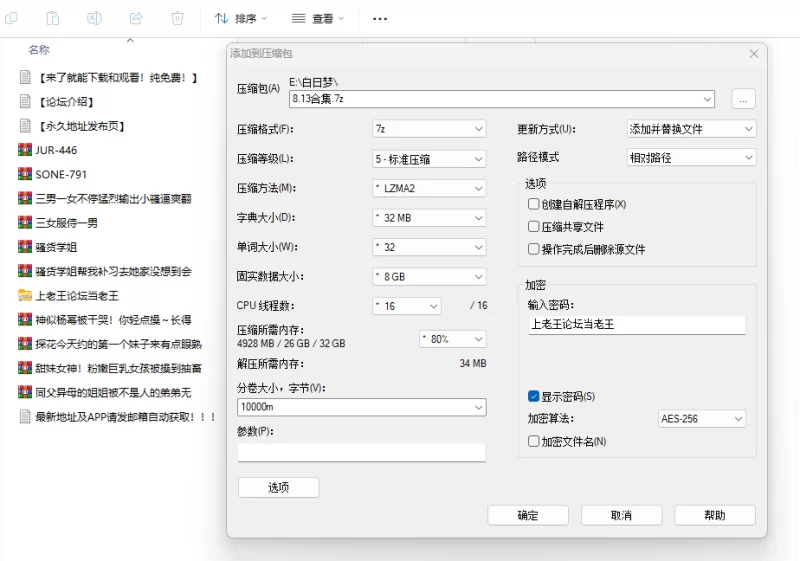
Task: Select archive icon for 同父异母的姐姐
Action: [x=25, y=392]
